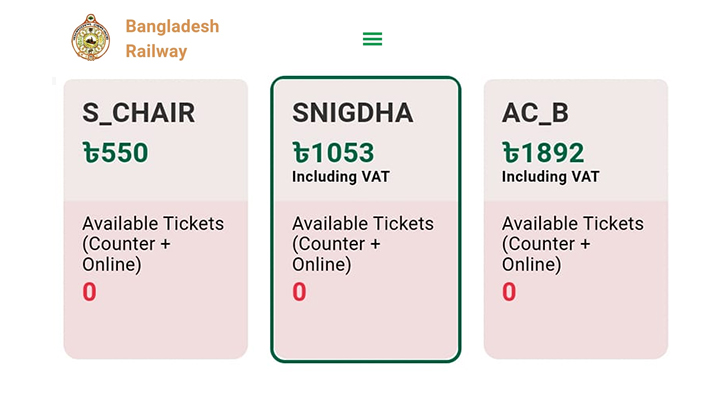725x400 pixels.
Task: Select the S_CHAIR seat class card
Action: coord(156,219)
